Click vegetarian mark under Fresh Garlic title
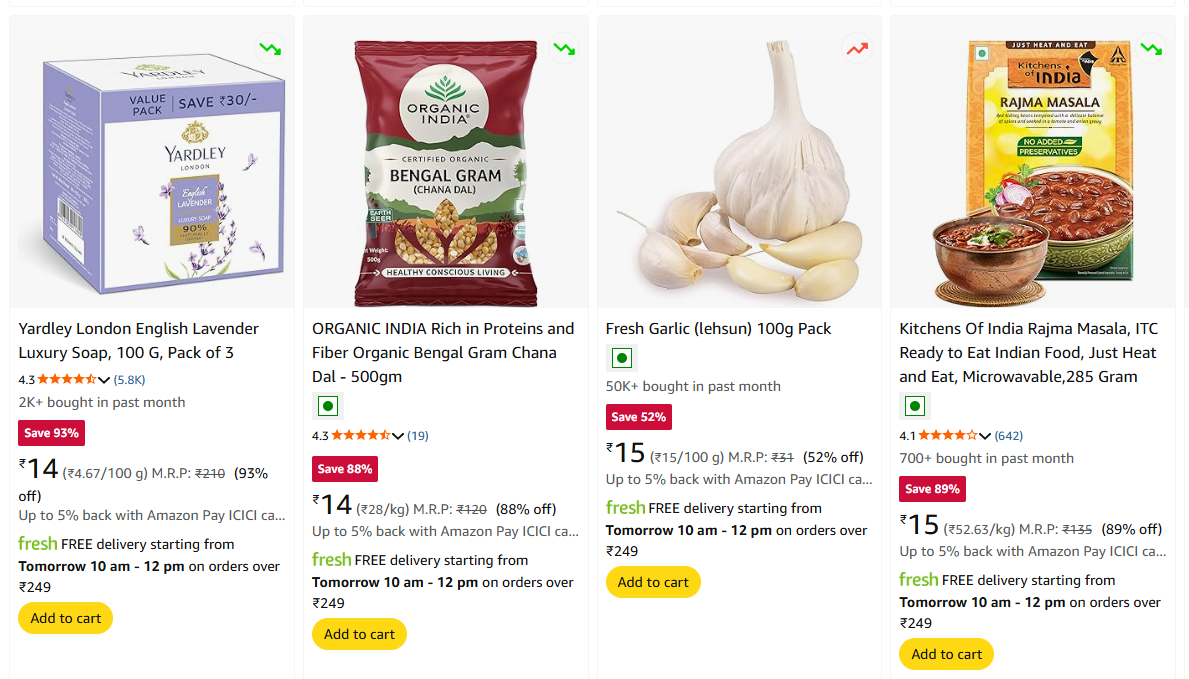The height and width of the screenshot is (679, 1189). (x=621, y=357)
